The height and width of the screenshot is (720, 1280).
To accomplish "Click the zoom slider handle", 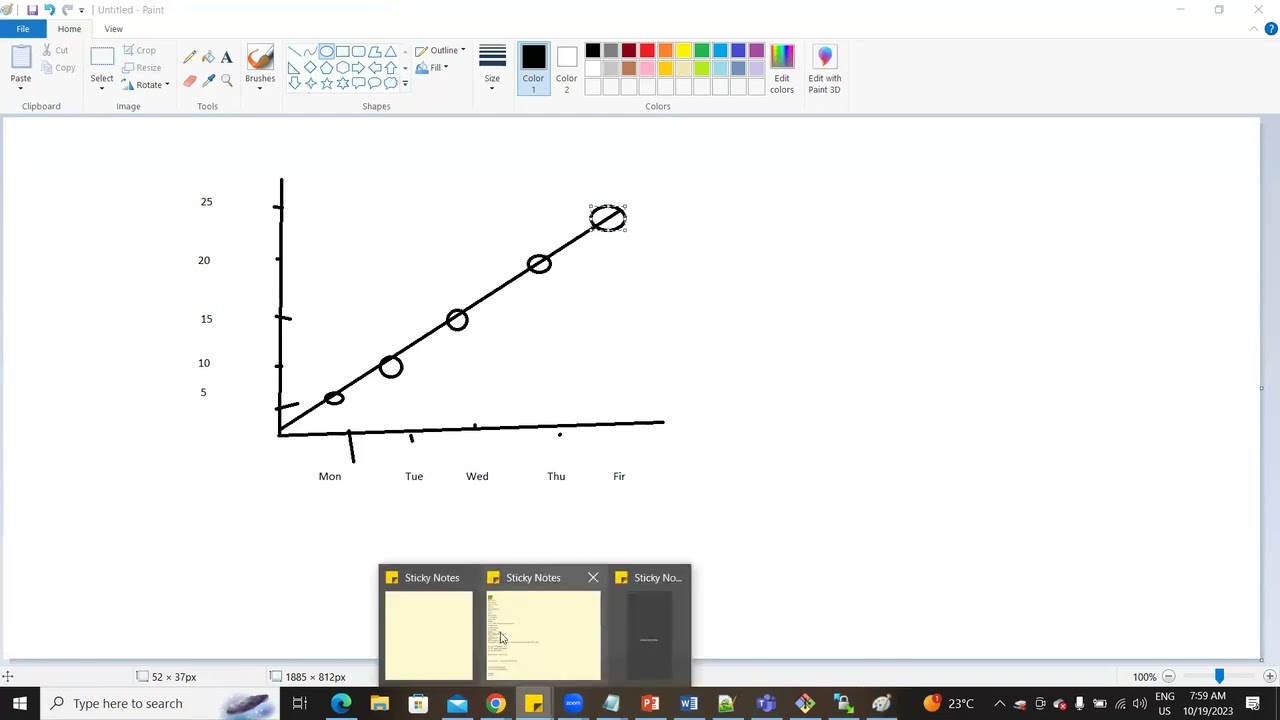I will point(1219,677).
